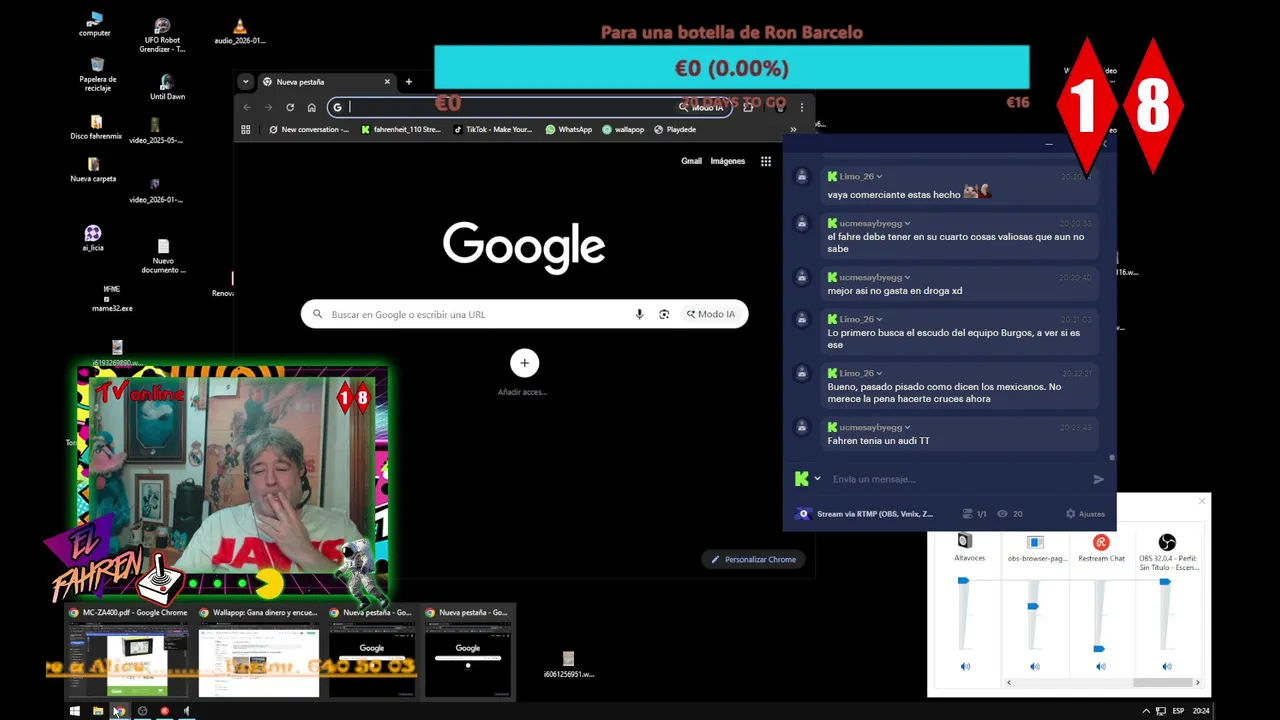Viewport: 1280px width, 720px height.
Task: Switch to the Nueva pestaña browser tab
Action: point(325,82)
